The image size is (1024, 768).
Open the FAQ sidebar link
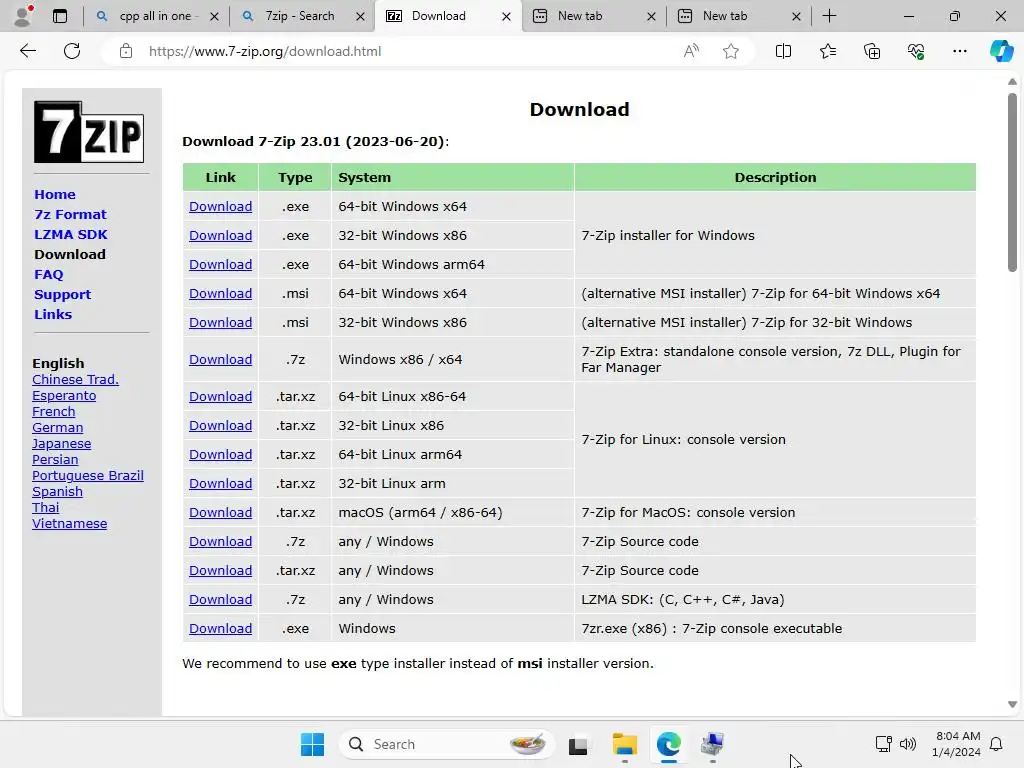pyautogui.click(x=48, y=274)
